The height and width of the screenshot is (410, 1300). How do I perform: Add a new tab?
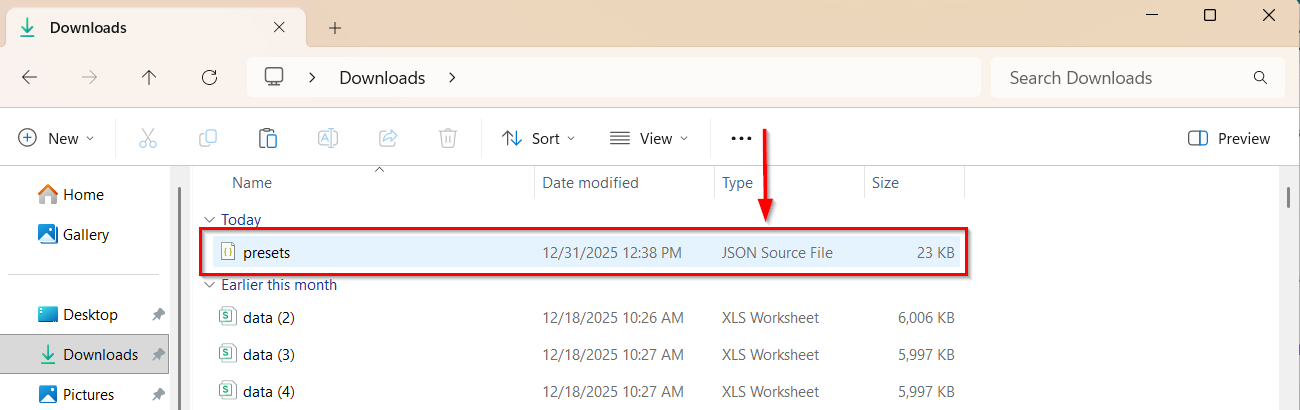[x=335, y=28]
